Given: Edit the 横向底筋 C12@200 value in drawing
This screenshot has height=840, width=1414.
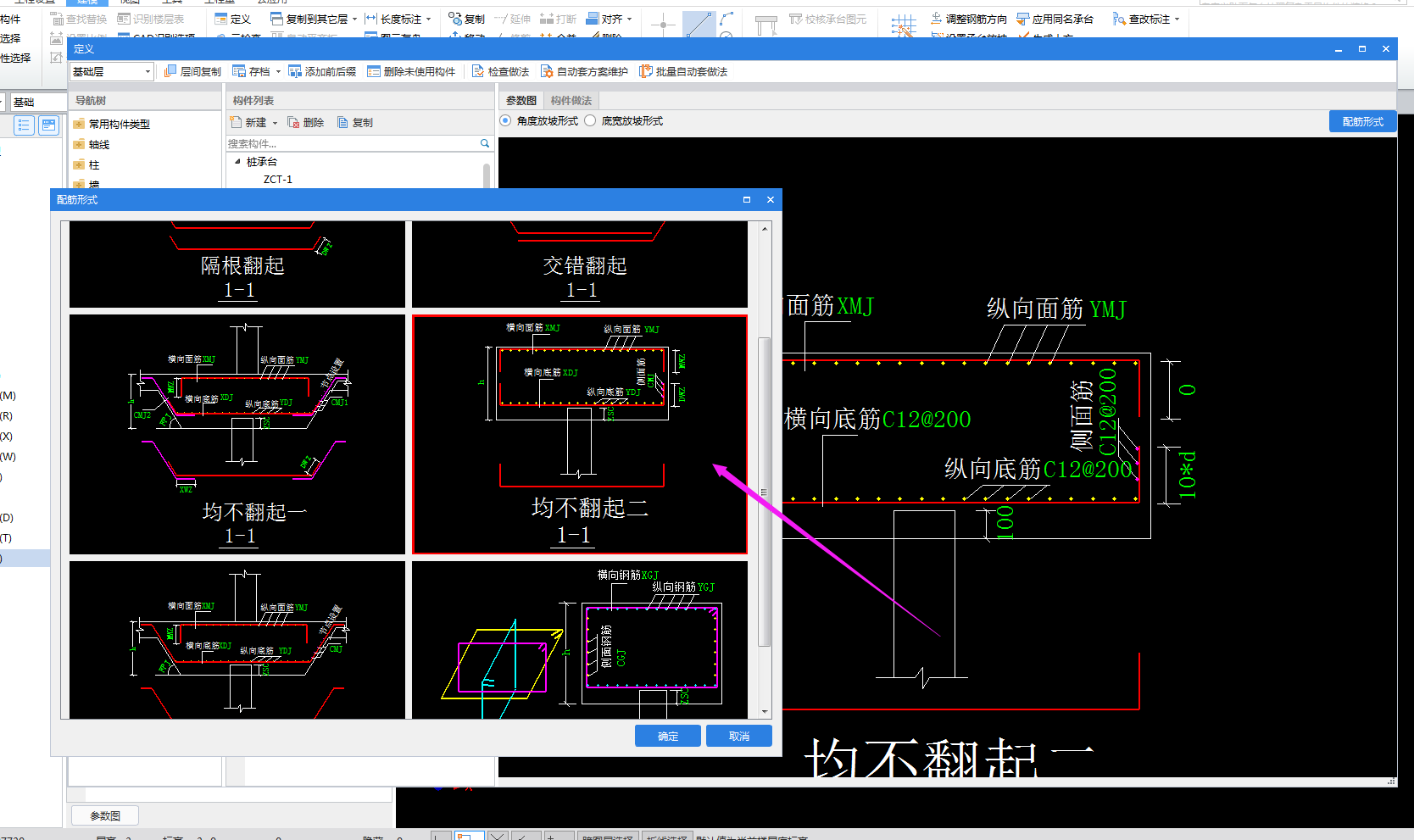Looking at the screenshot, I should pyautogui.click(x=927, y=420).
